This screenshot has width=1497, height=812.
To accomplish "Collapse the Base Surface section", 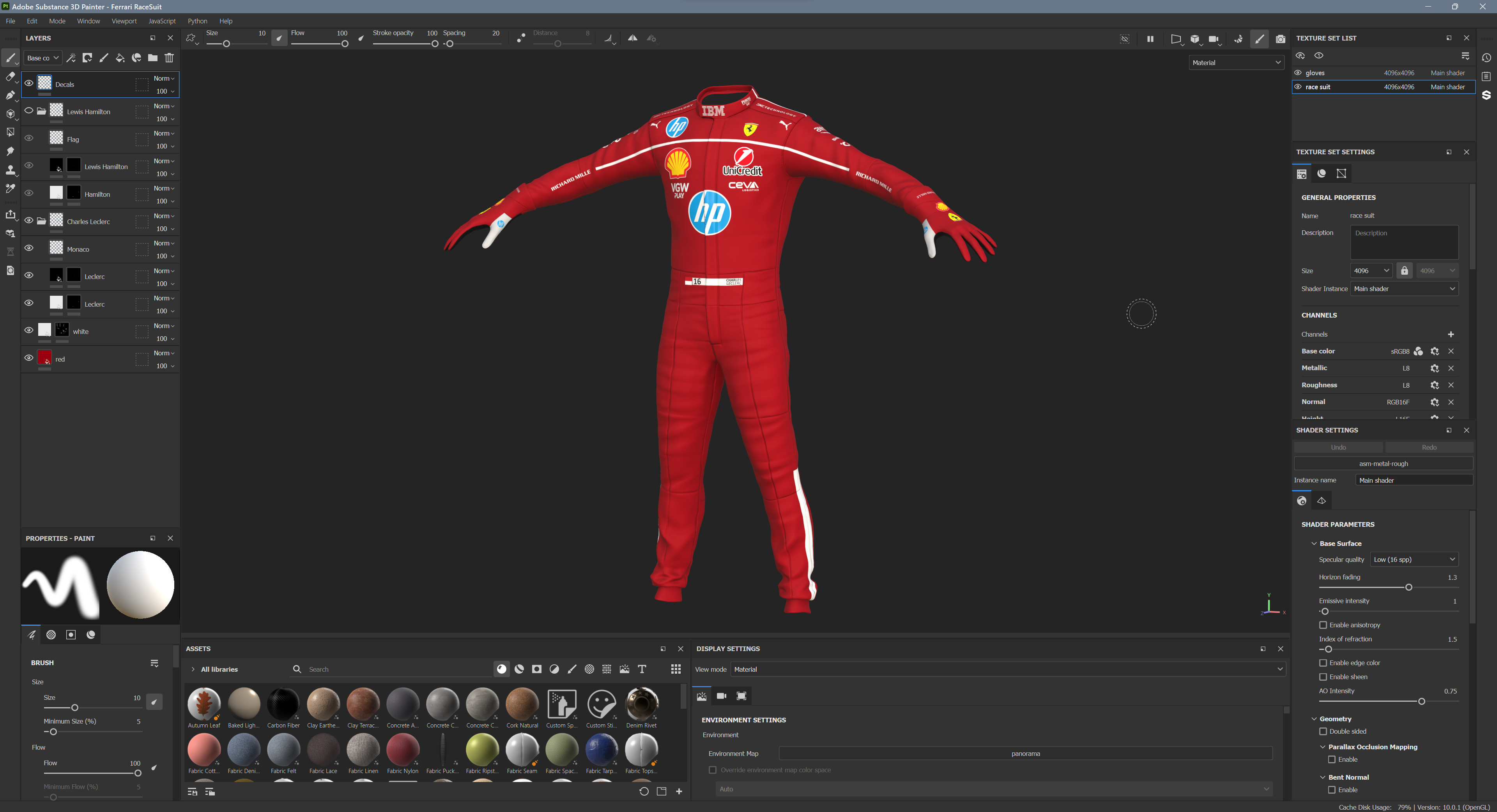I will 1315,544.
